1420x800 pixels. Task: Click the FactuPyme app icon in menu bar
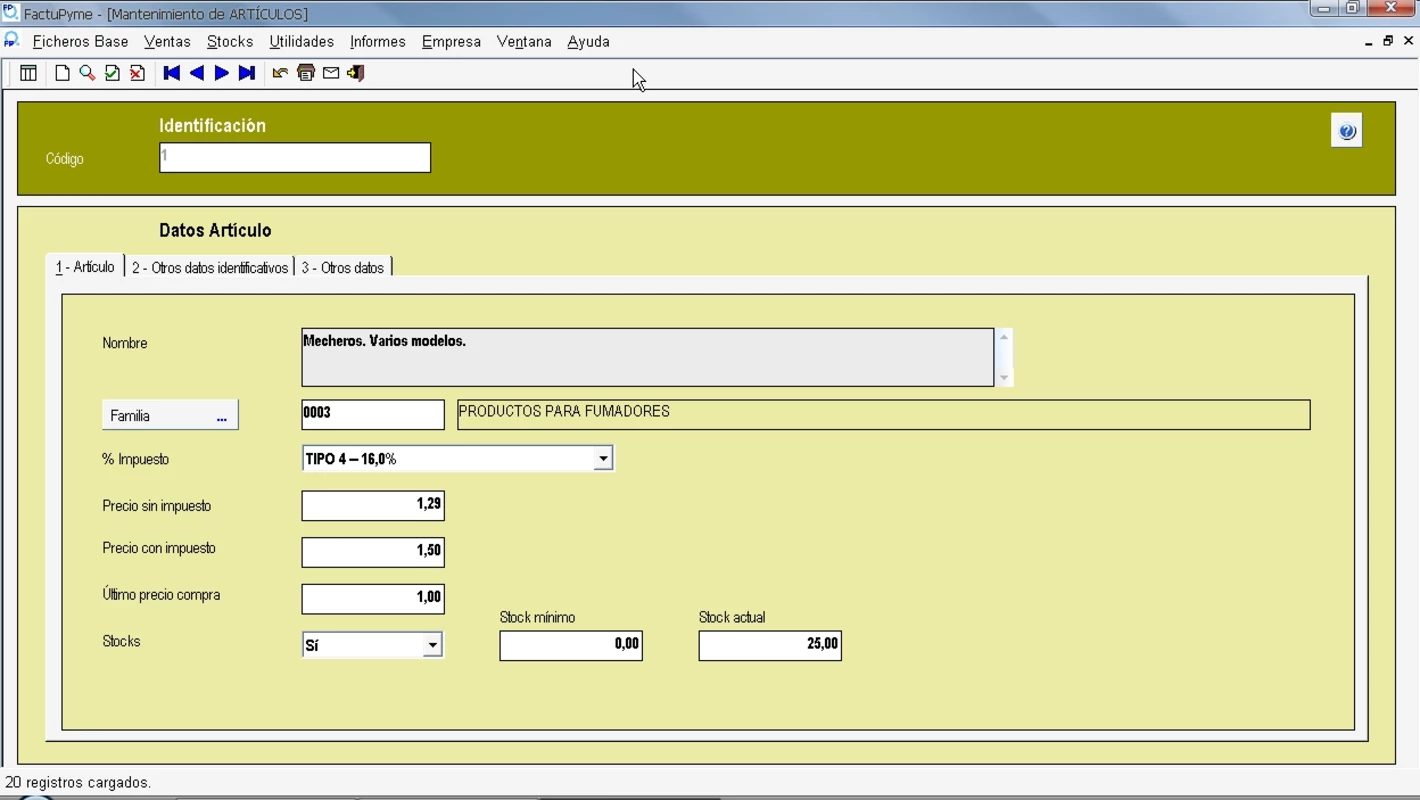point(12,41)
